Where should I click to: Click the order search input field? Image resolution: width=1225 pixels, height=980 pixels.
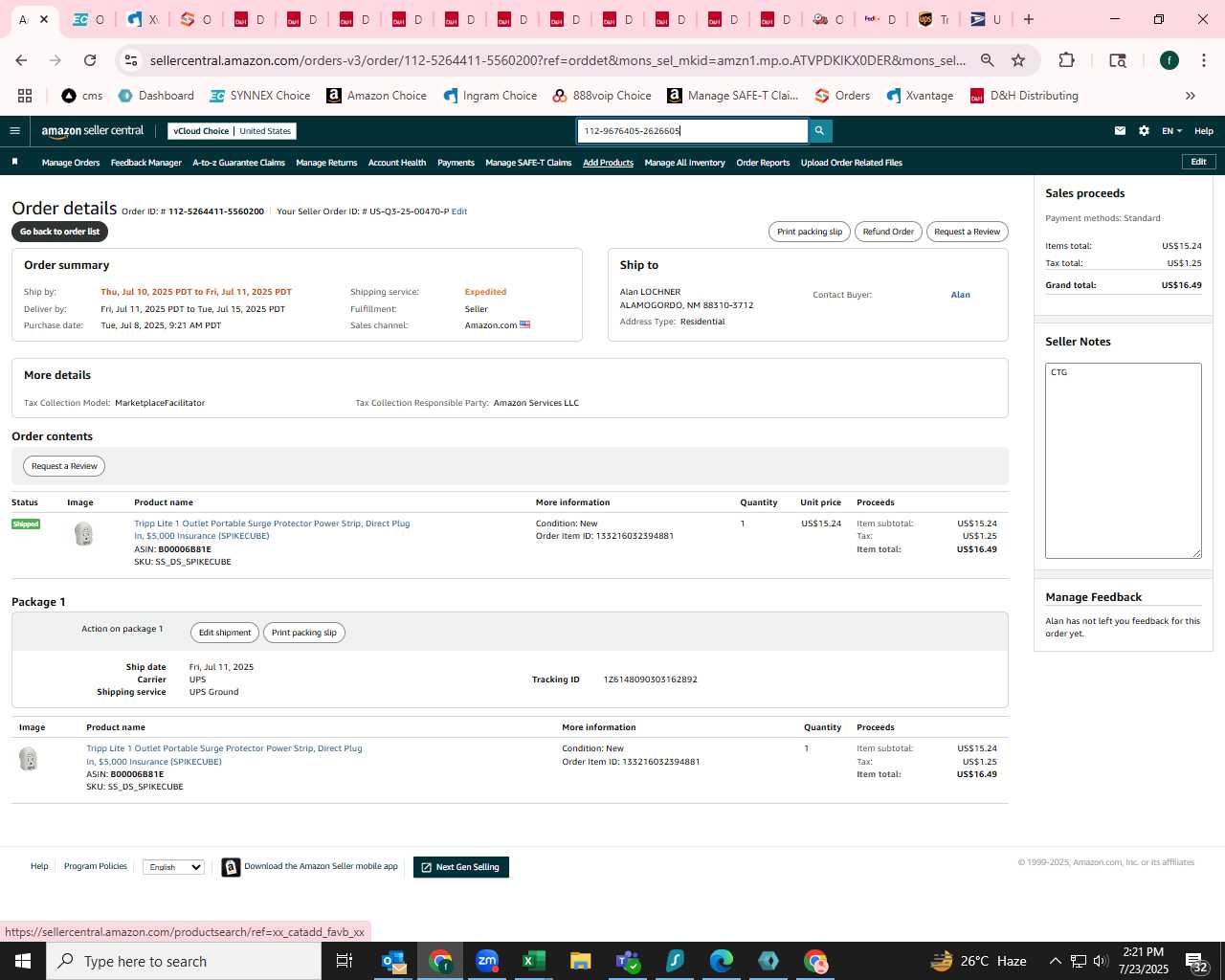pyautogui.click(x=692, y=131)
